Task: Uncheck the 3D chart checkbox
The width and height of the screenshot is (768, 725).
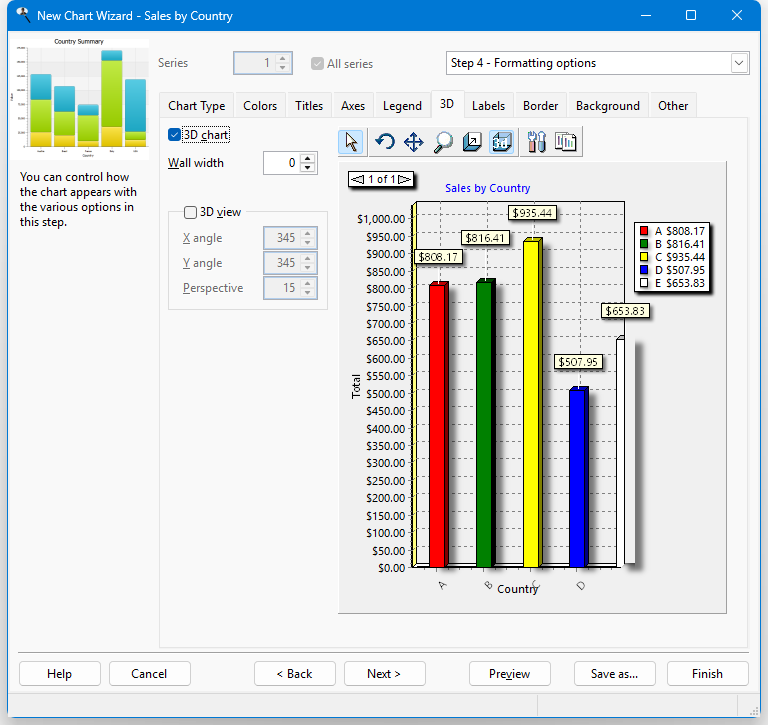Action: coord(176,135)
